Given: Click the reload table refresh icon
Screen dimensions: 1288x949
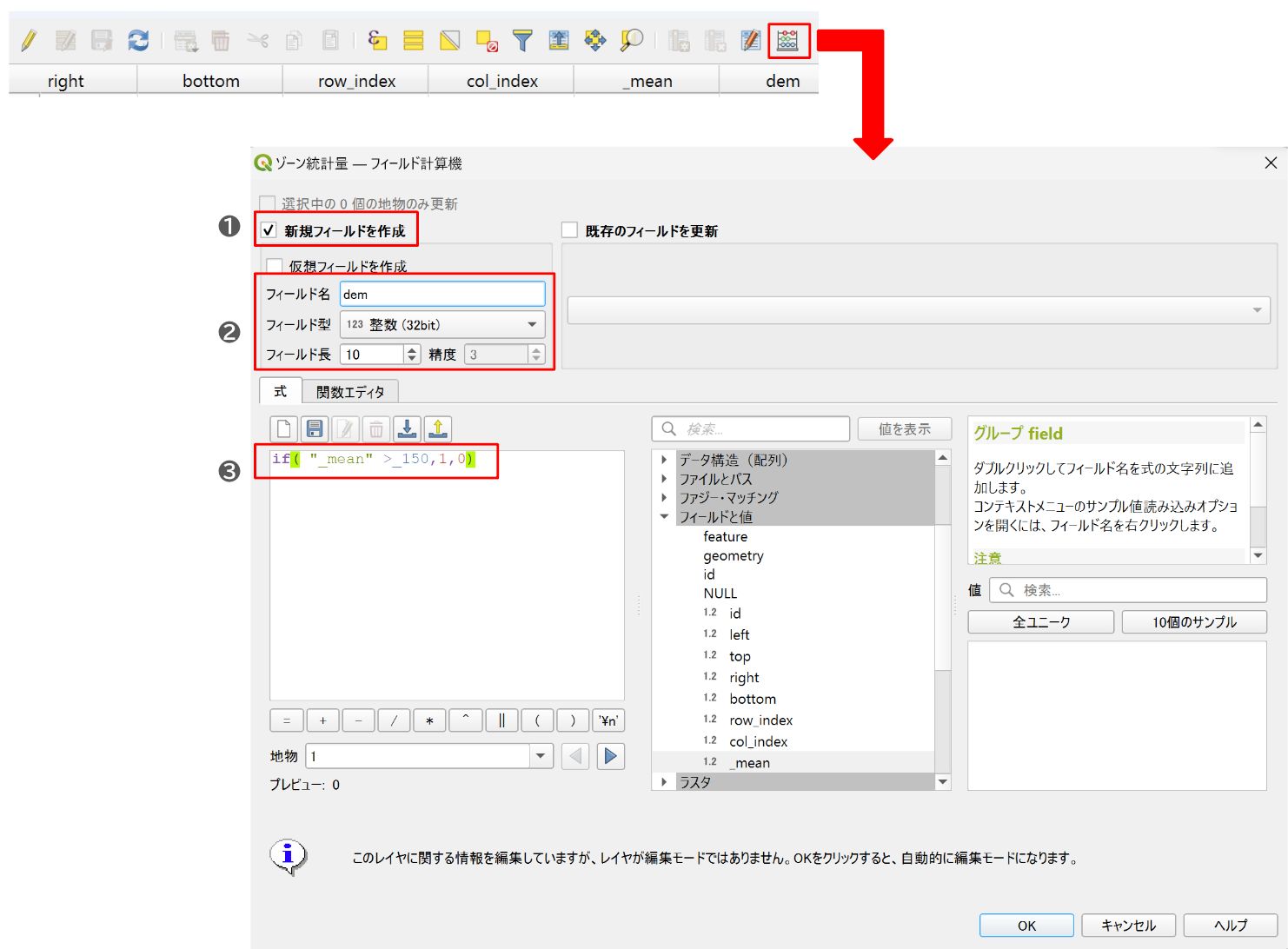Looking at the screenshot, I should click(x=138, y=40).
